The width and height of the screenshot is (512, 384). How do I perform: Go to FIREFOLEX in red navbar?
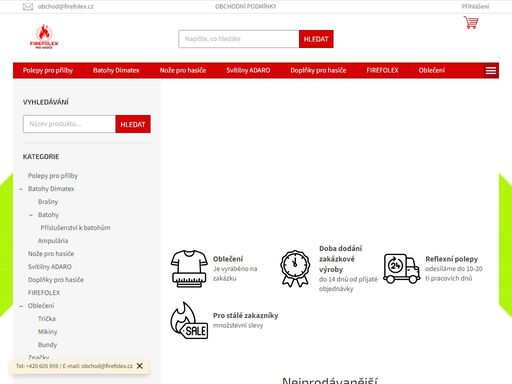point(382,70)
